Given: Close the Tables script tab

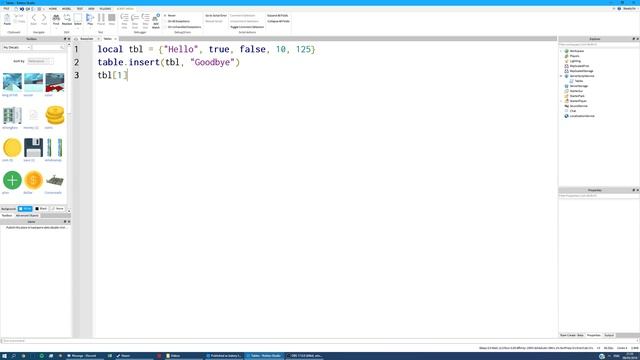Looking at the screenshot, I should (x=116, y=39).
